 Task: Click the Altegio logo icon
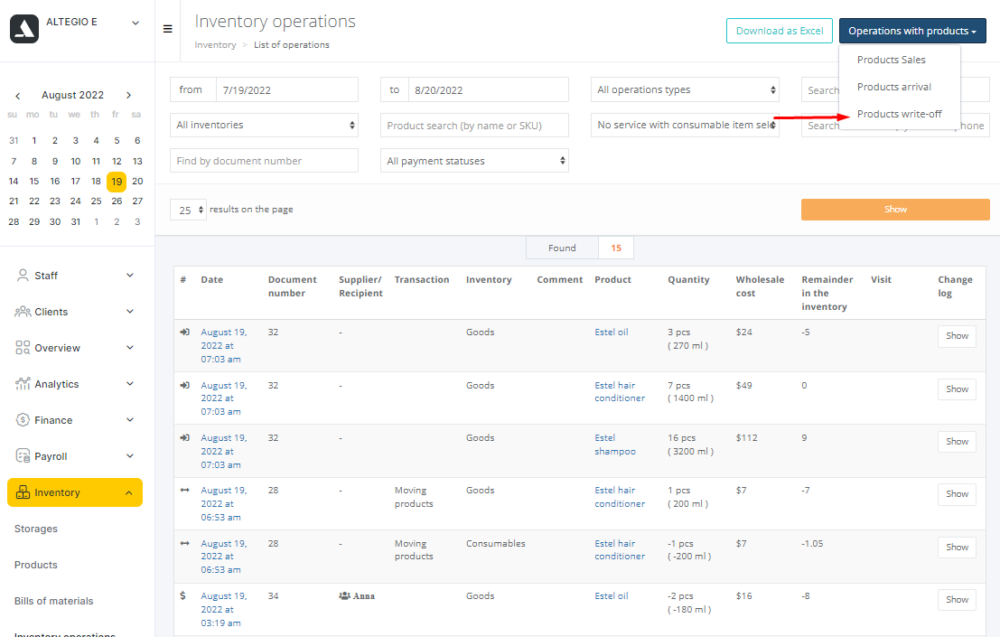24,29
